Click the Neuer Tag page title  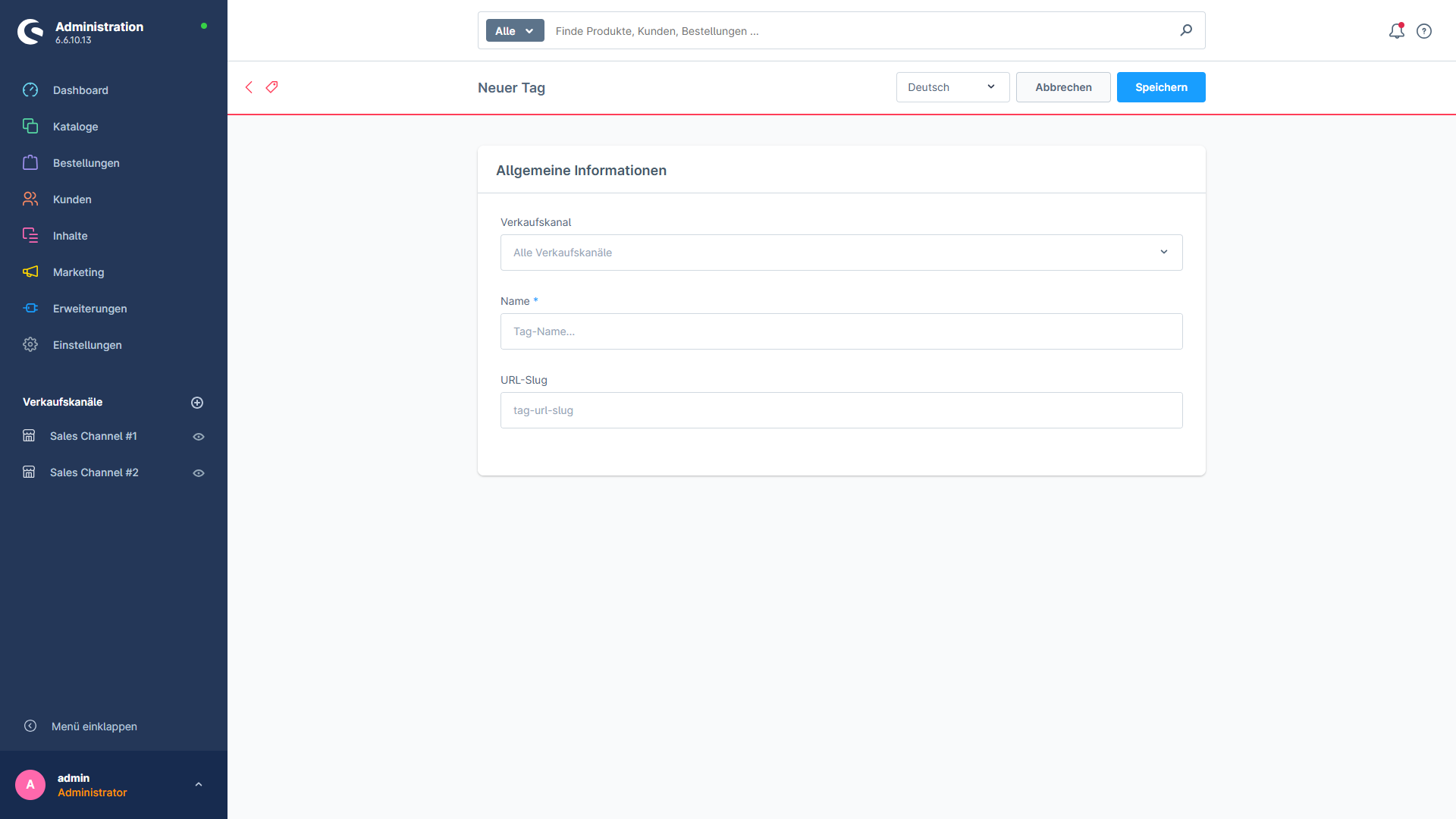pos(511,88)
